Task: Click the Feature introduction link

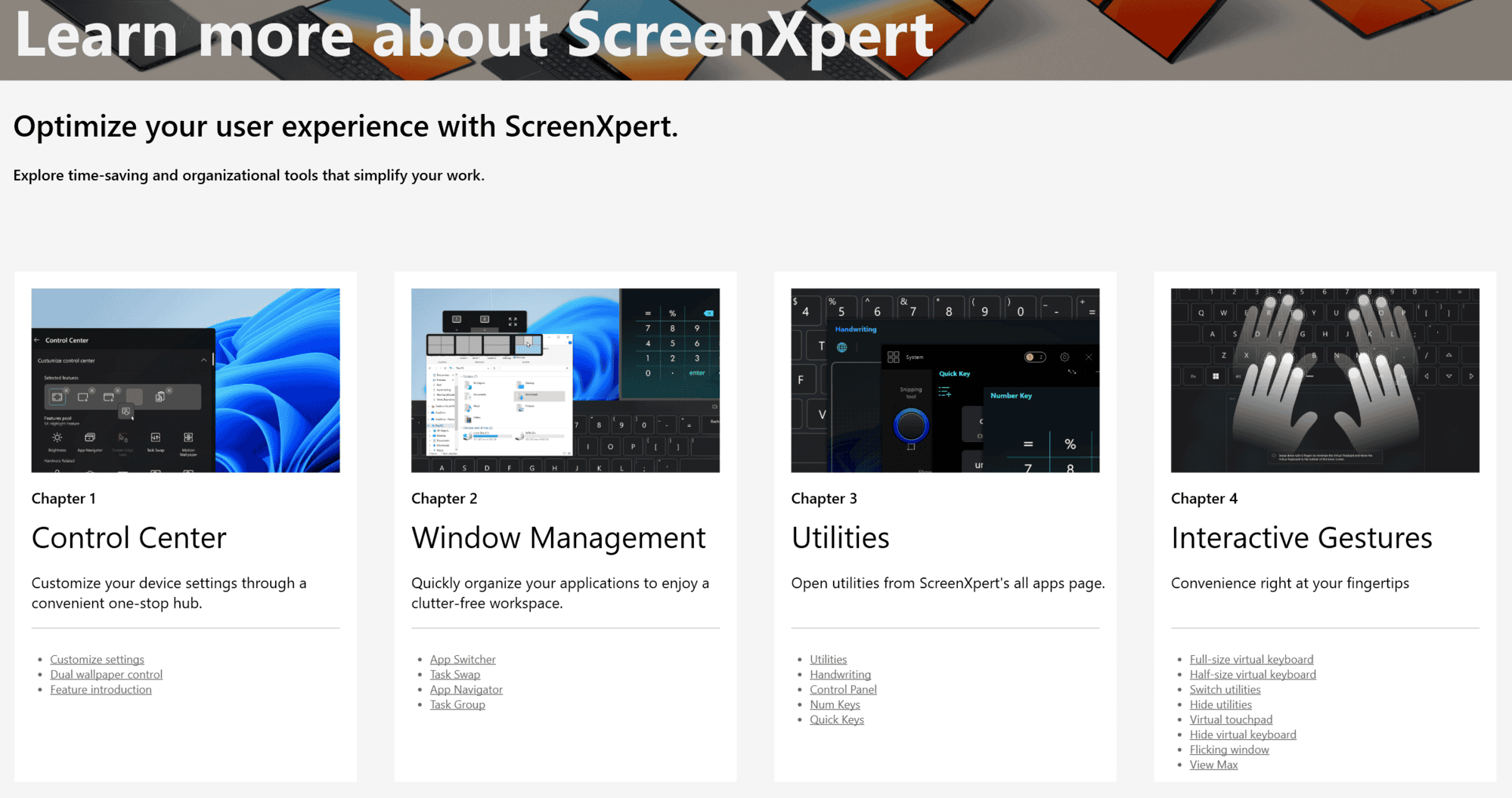Action: point(101,690)
